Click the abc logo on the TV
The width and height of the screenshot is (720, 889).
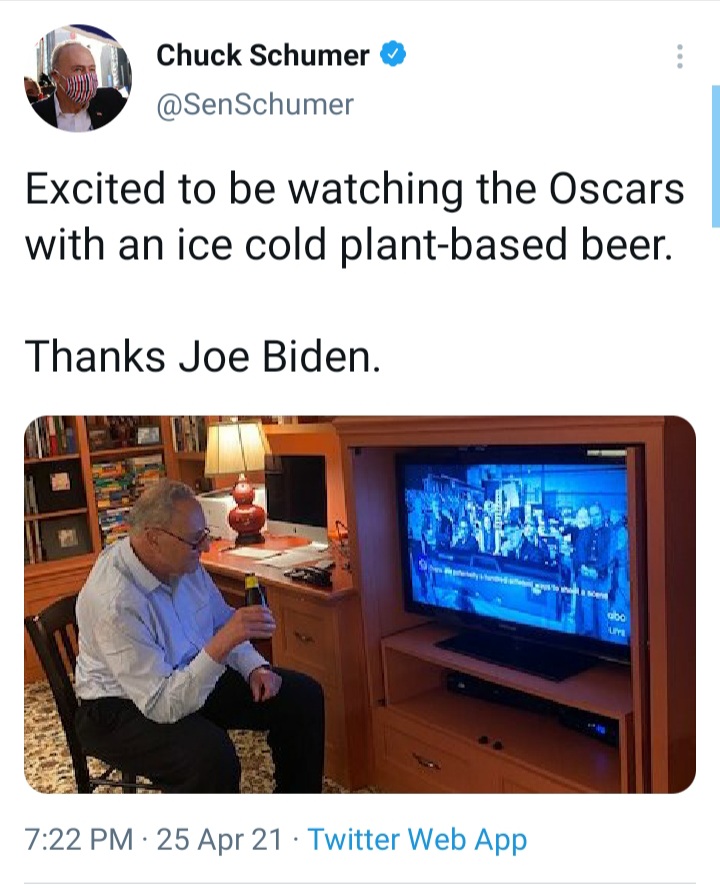click(x=616, y=617)
